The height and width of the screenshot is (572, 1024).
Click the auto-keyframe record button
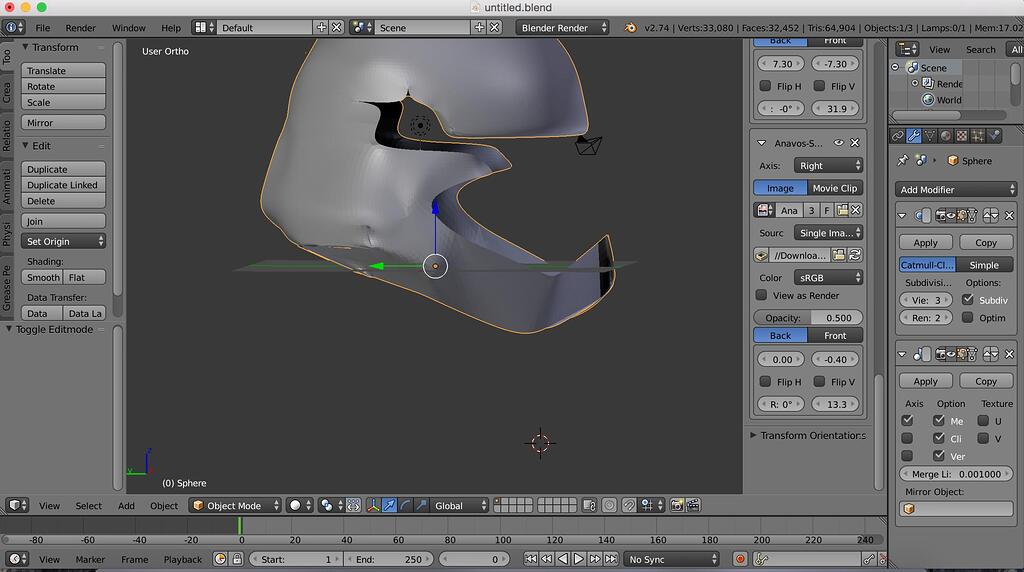coord(740,559)
